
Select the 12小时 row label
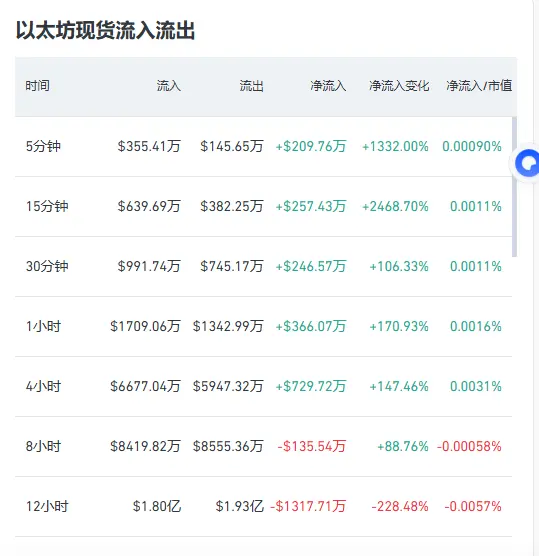click(x=47, y=506)
